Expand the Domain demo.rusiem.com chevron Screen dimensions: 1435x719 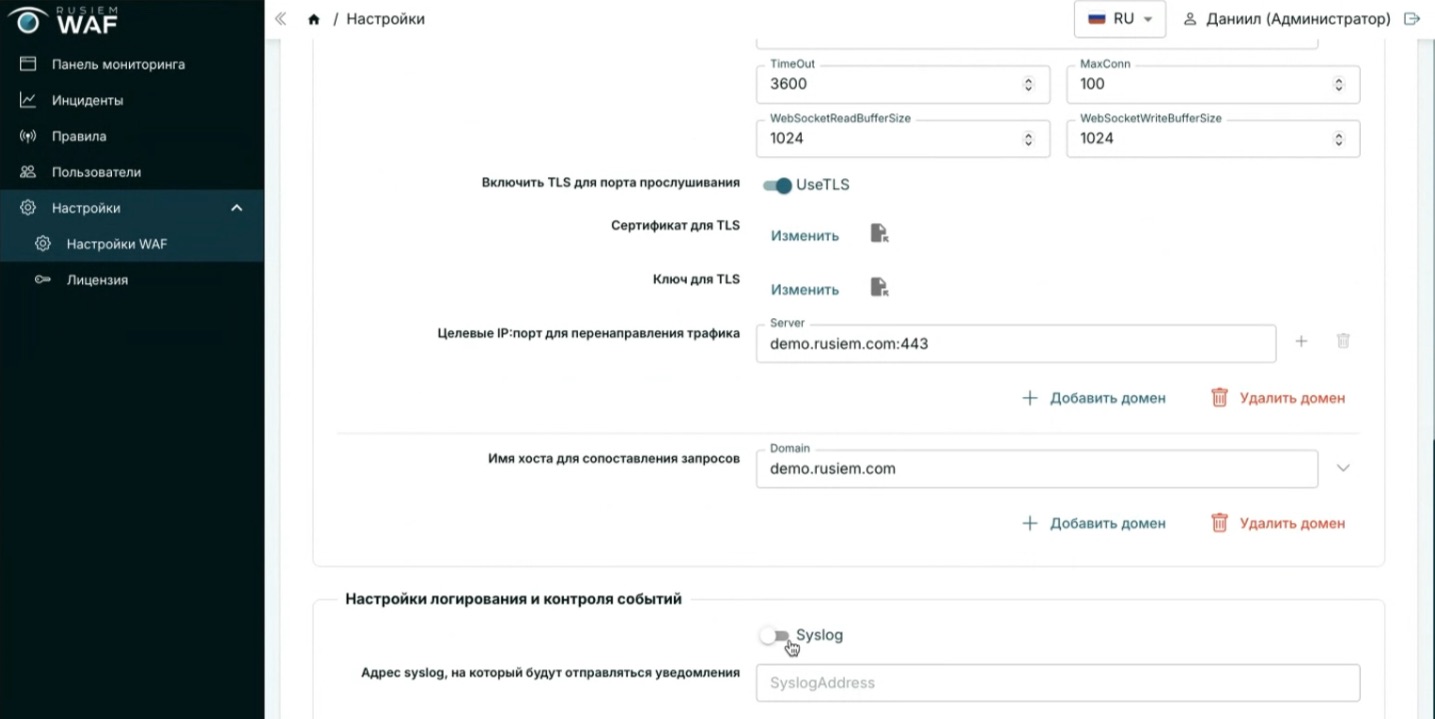(1343, 468)
